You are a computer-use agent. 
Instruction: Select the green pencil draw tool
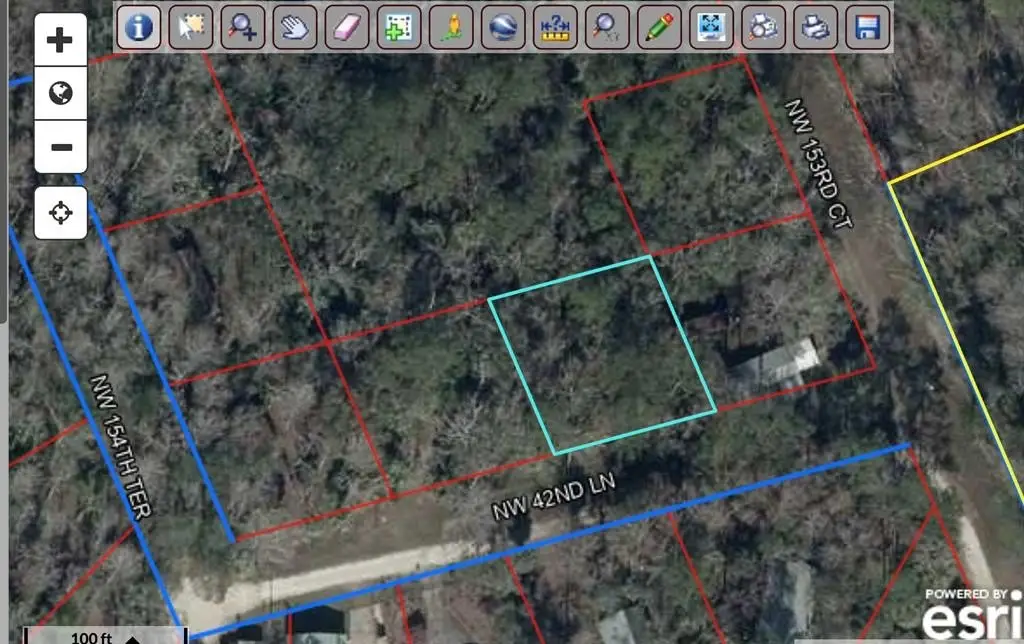pyautogui.click(x=659, y=27)
